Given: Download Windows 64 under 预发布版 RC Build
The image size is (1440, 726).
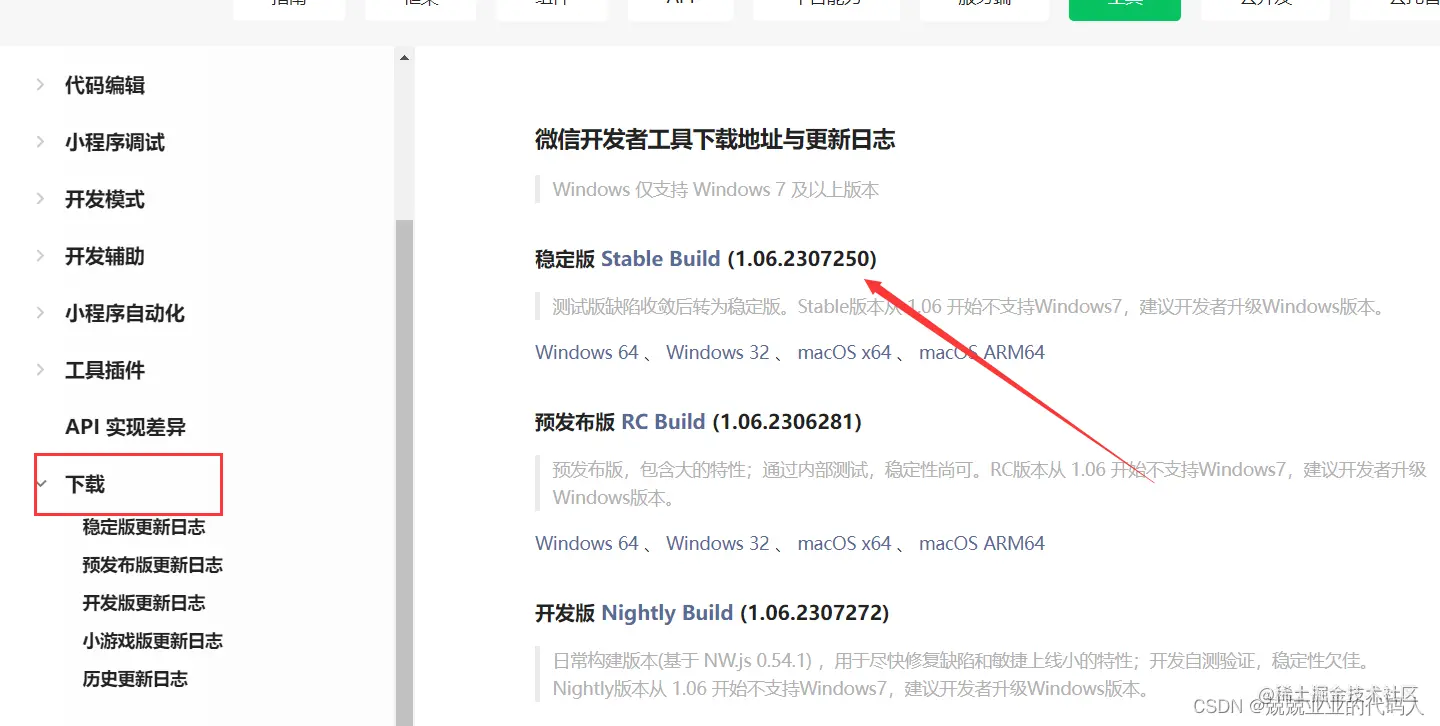Looking at the screenshot, I should pyautogui.click(x=587, y=543).
